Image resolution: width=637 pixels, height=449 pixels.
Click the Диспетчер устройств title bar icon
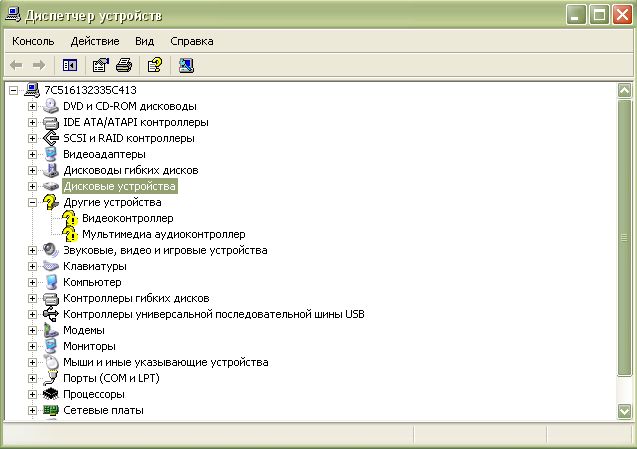pos(13,15)
